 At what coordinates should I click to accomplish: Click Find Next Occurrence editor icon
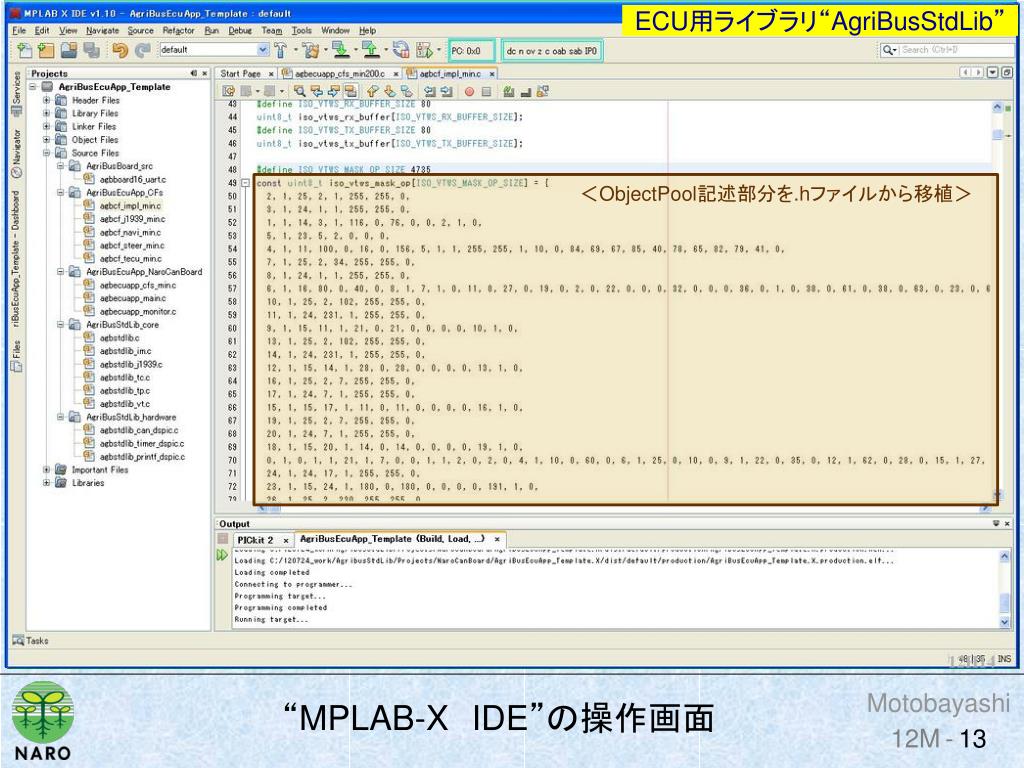tap(334, 91)
